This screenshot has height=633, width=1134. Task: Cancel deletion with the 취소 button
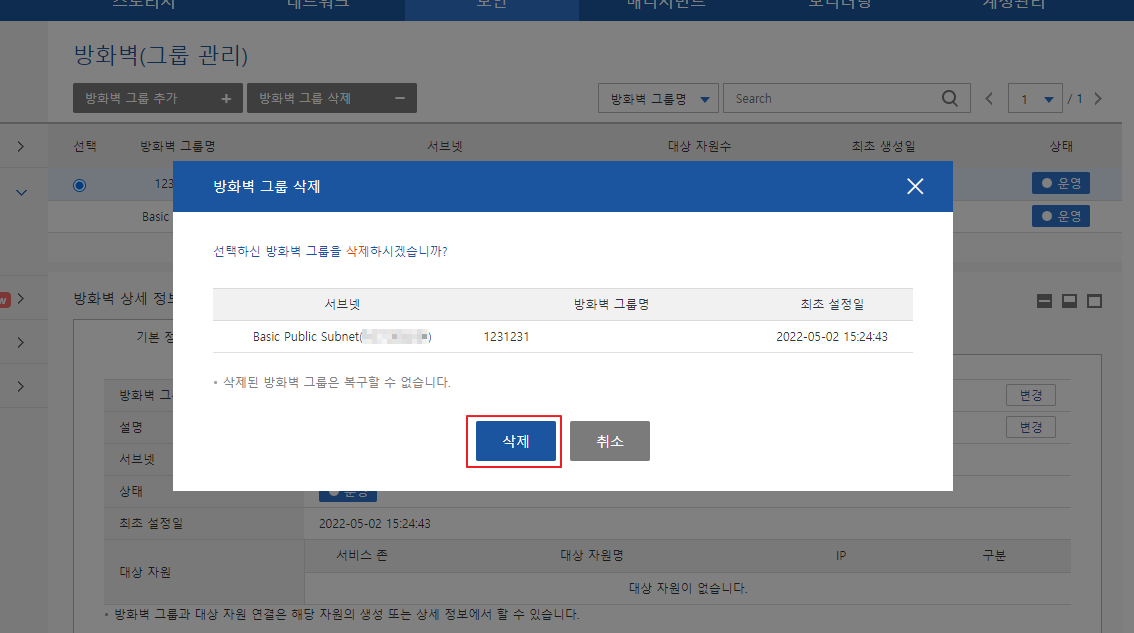[609, 441]
